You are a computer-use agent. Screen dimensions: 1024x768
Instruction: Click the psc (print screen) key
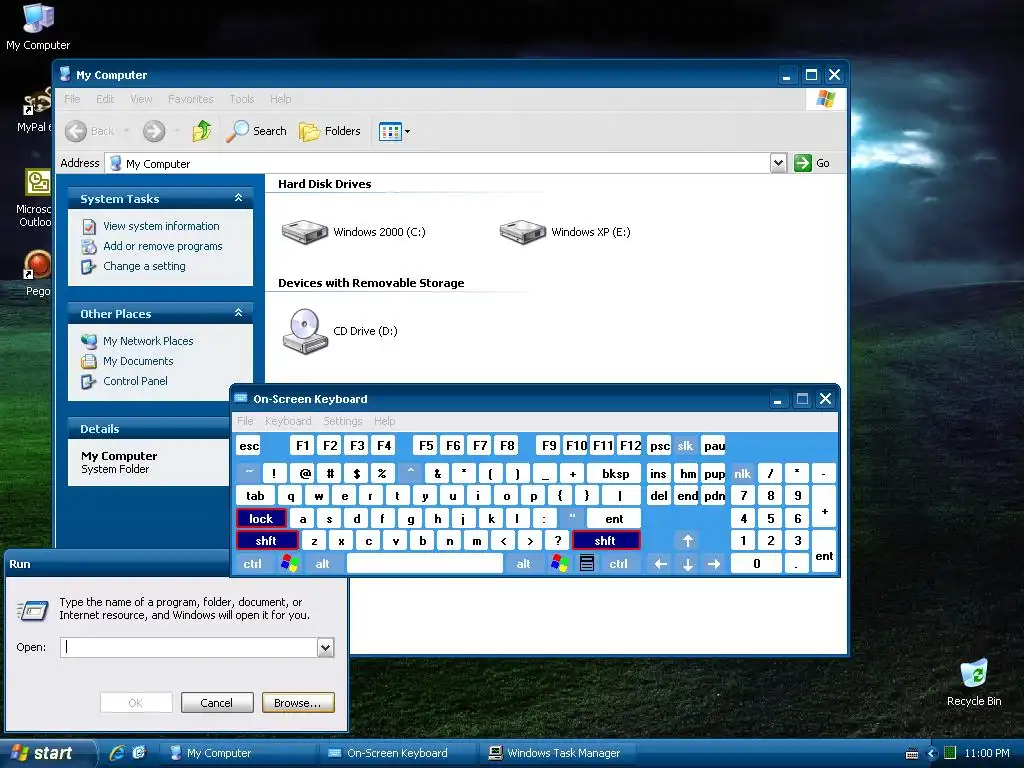click(x=660, y=446)
